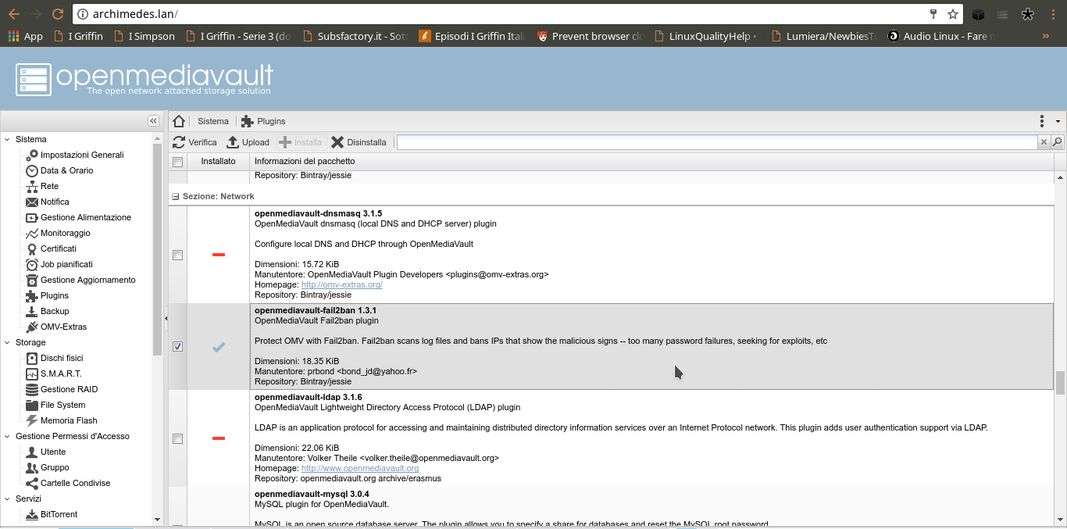Screen dimensions: 1067x529
Task: Click the plugin list scrollbar thumb
Action: click(1060, 383)
